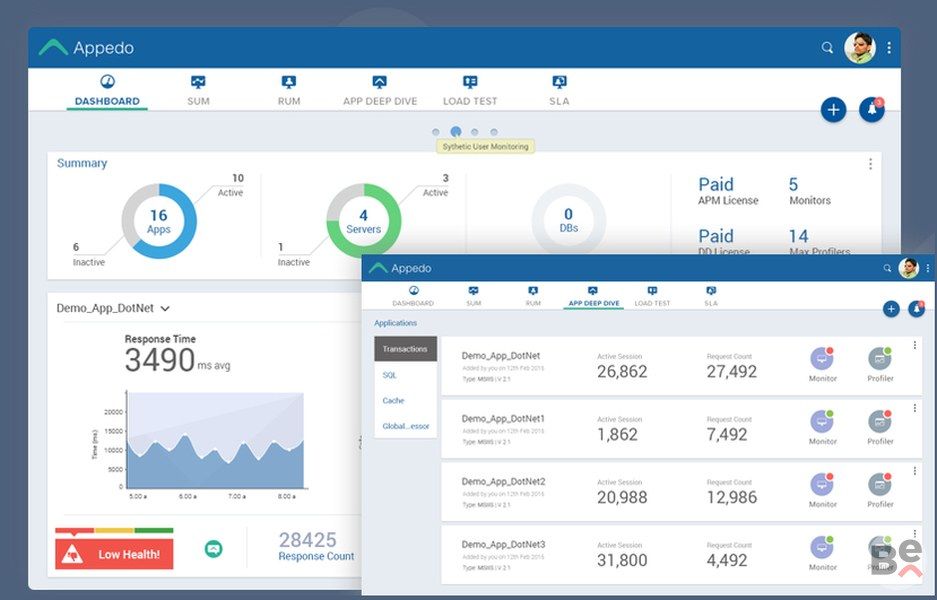
Task: Open search in the back window header
Action: click(827, 47)
